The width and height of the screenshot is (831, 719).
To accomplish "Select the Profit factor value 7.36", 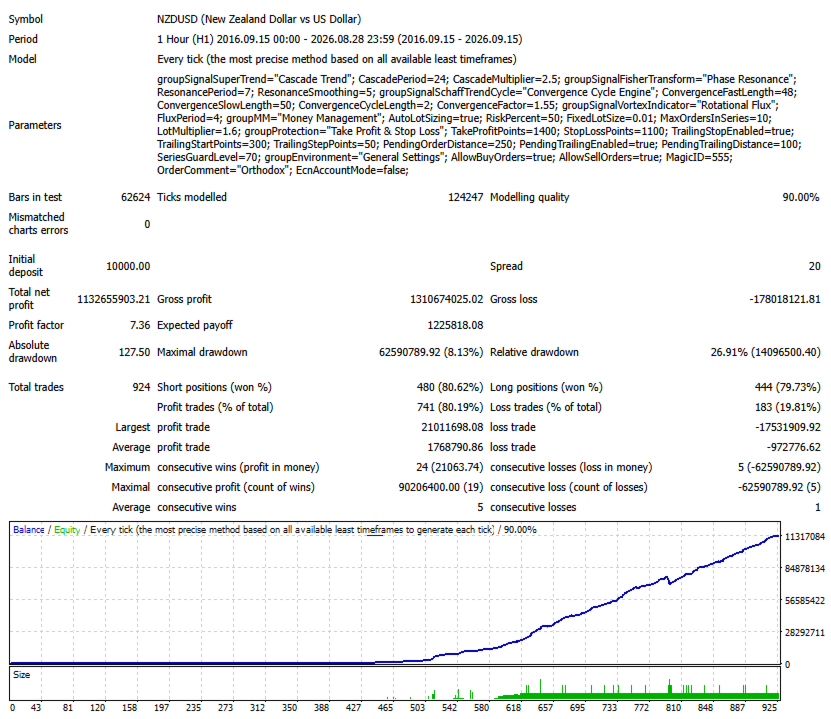I will tap(140, 325).
